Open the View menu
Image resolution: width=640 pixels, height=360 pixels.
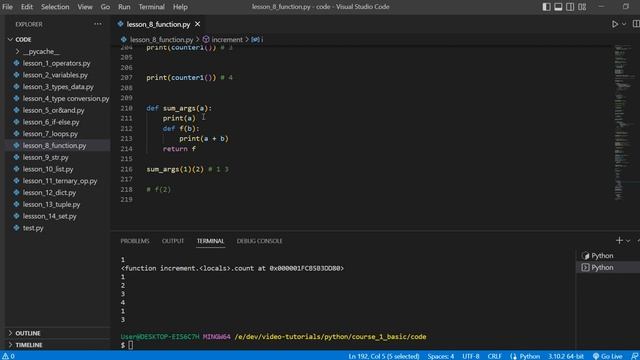tap(85, 7)
